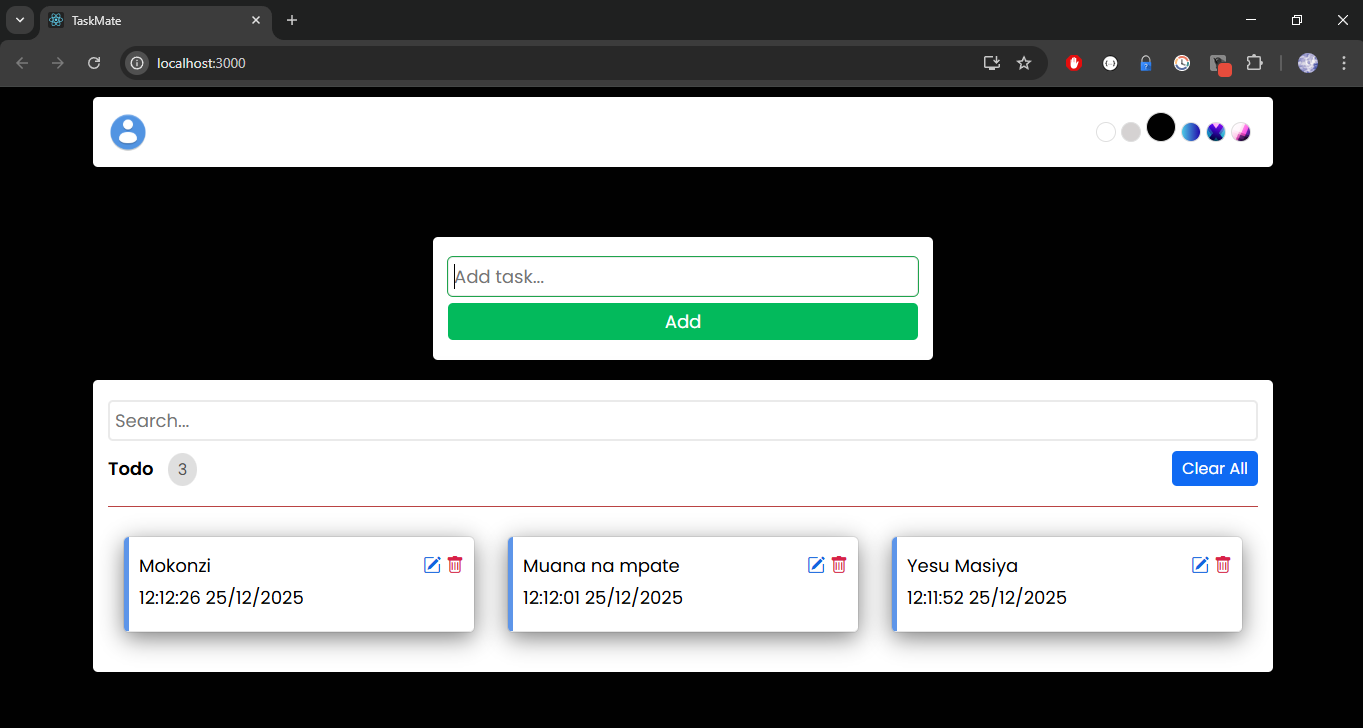The width and height of the screenshot is (1363, 728).
Task: Select the black theme swatch
Action: pyautogui.click(x=1161, y=127)
